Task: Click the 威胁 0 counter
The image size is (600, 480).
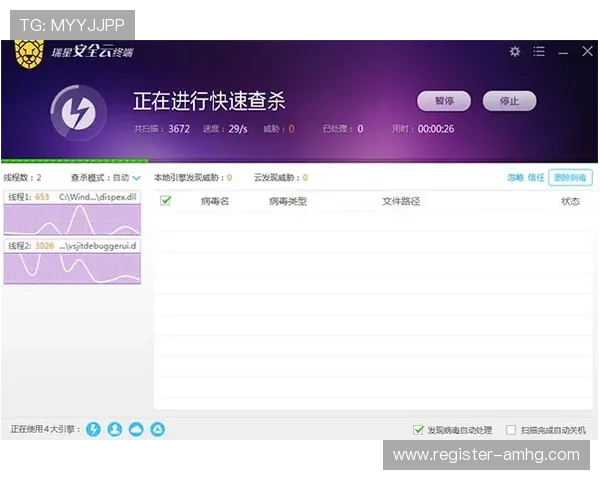Action: [279, 129]
